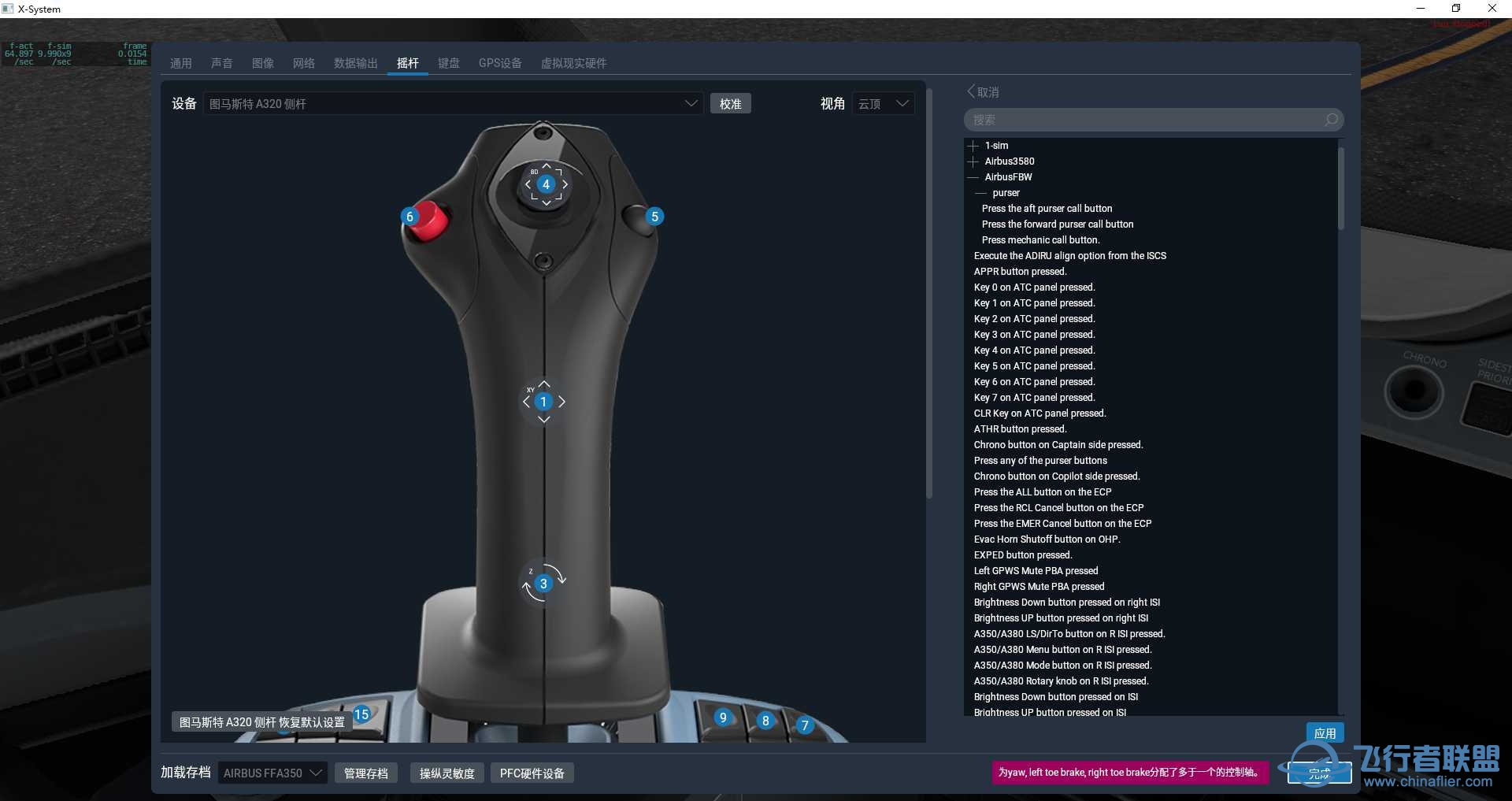
Task: Select base button marker 9
Action: click(723, 718)
